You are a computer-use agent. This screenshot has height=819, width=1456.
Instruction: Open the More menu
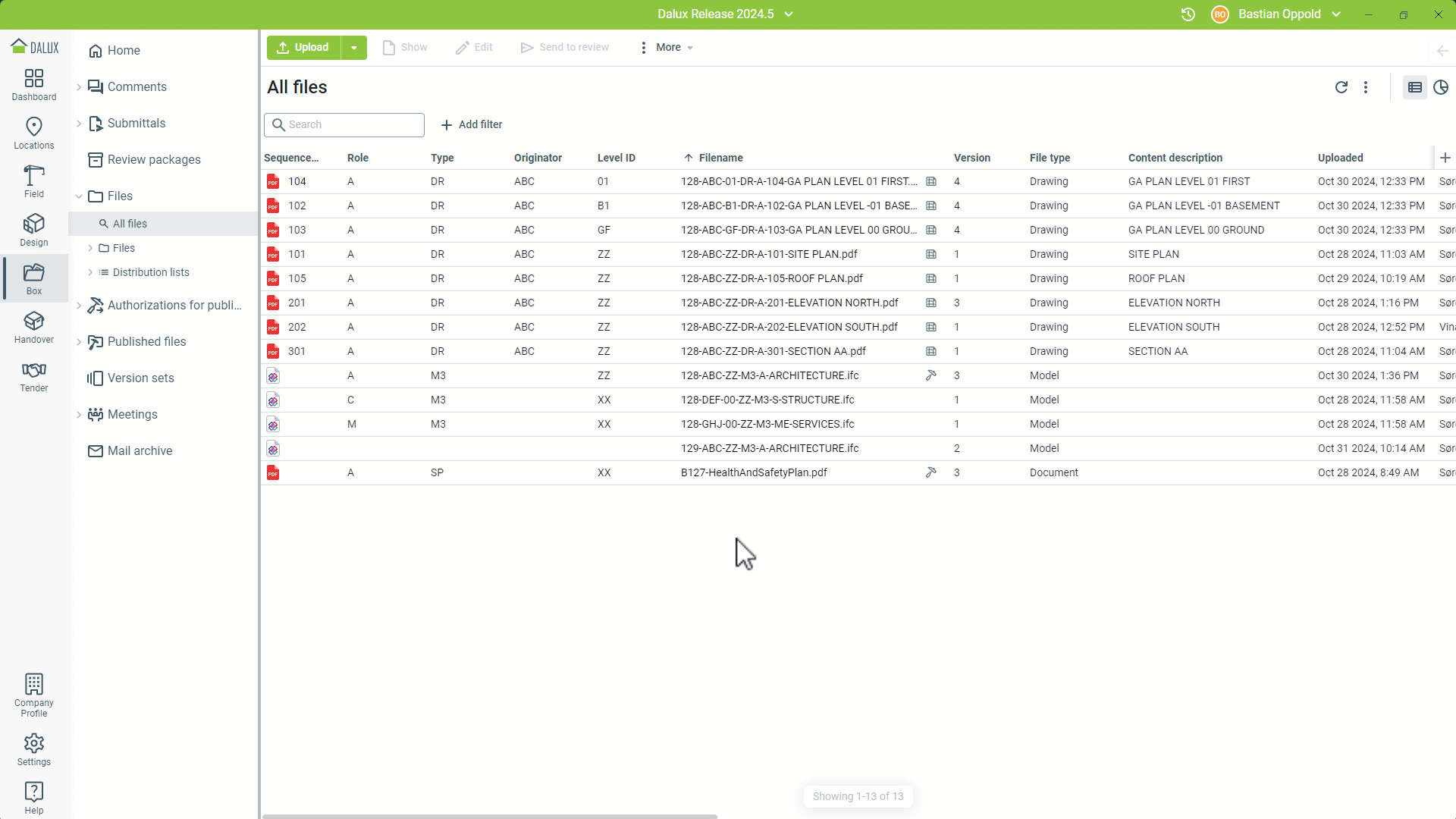click(x=667, y=48)
